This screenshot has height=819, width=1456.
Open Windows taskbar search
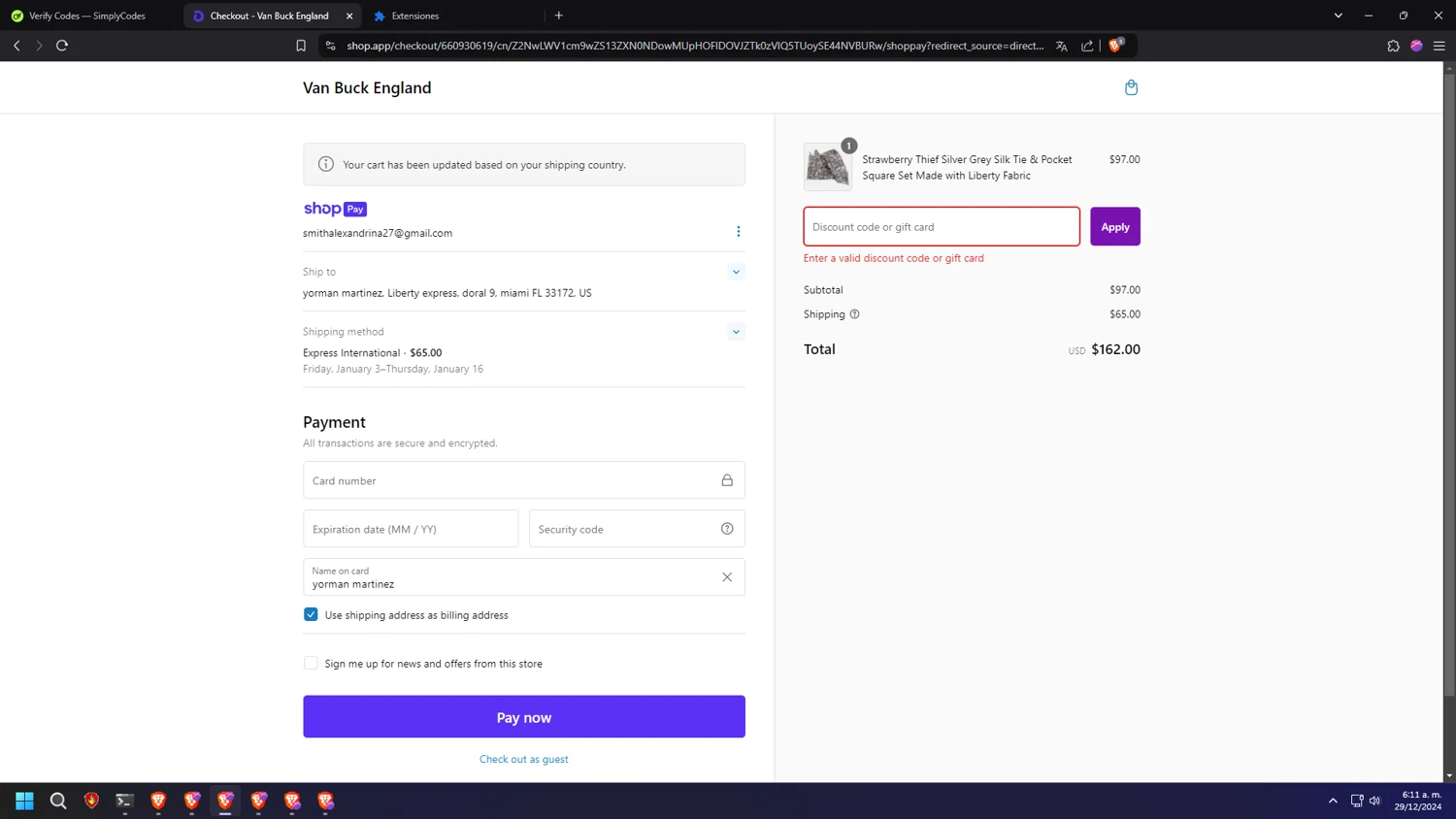point(58,801)
